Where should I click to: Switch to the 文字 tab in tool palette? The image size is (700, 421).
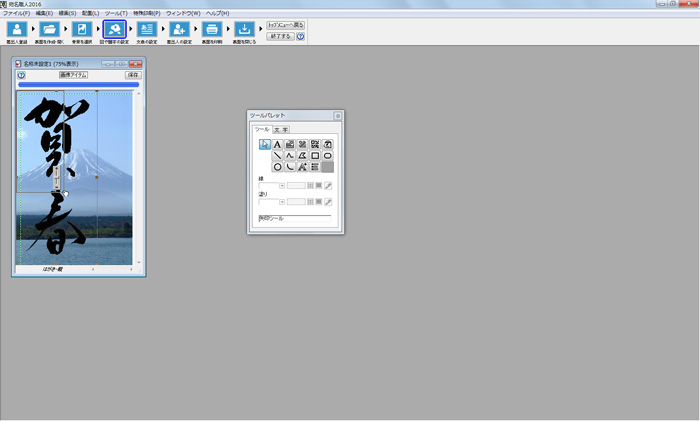coord(282,129)
